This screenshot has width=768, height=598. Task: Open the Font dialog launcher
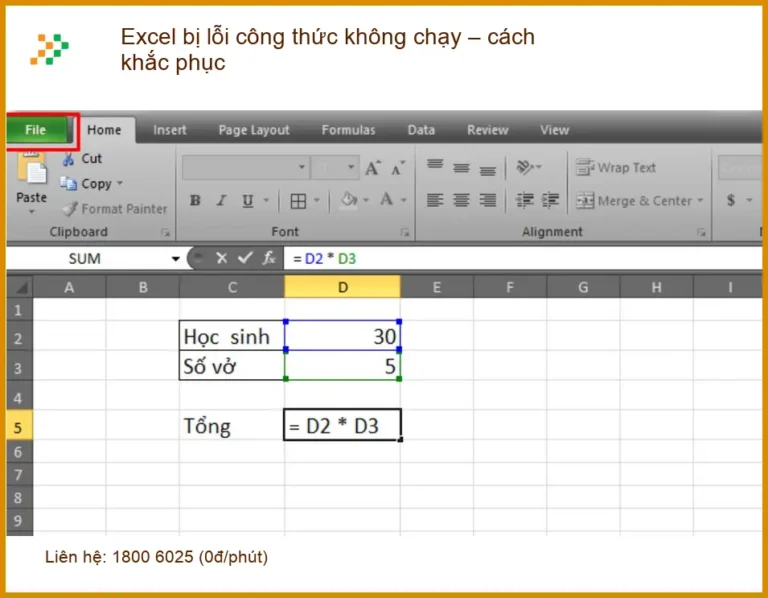pyautogui.click(x=405, y=233)
